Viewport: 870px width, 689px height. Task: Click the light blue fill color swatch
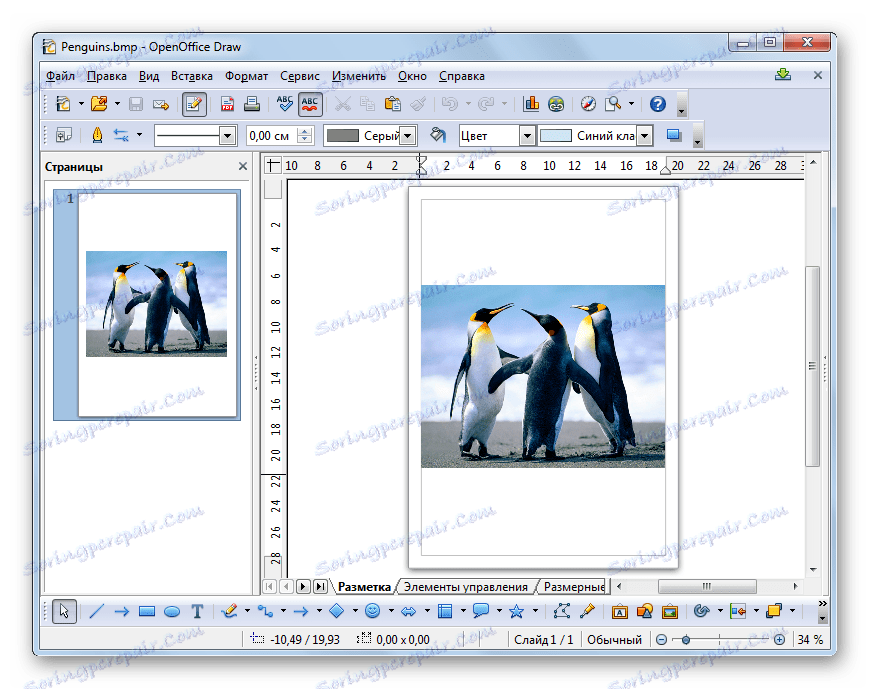(x=556, y=135)
